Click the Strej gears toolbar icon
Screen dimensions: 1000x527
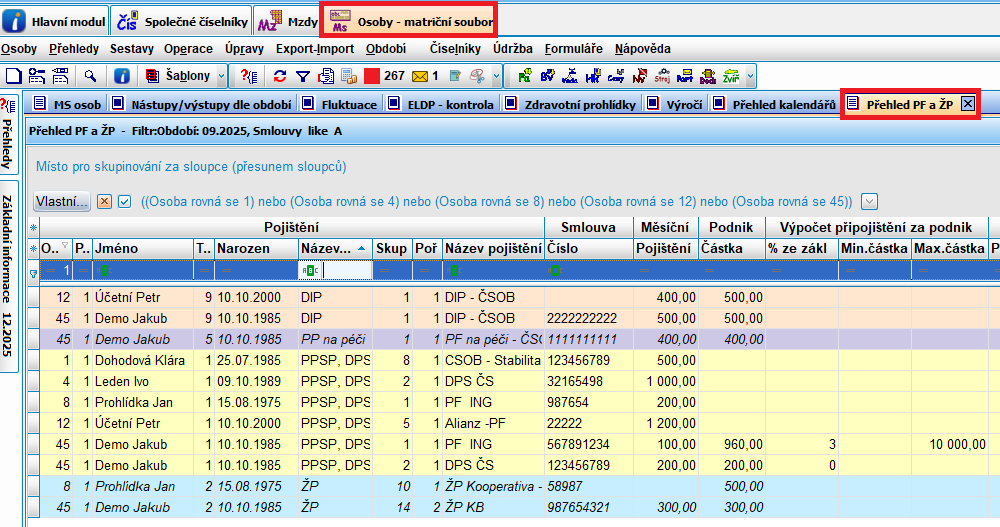point(662,75)
